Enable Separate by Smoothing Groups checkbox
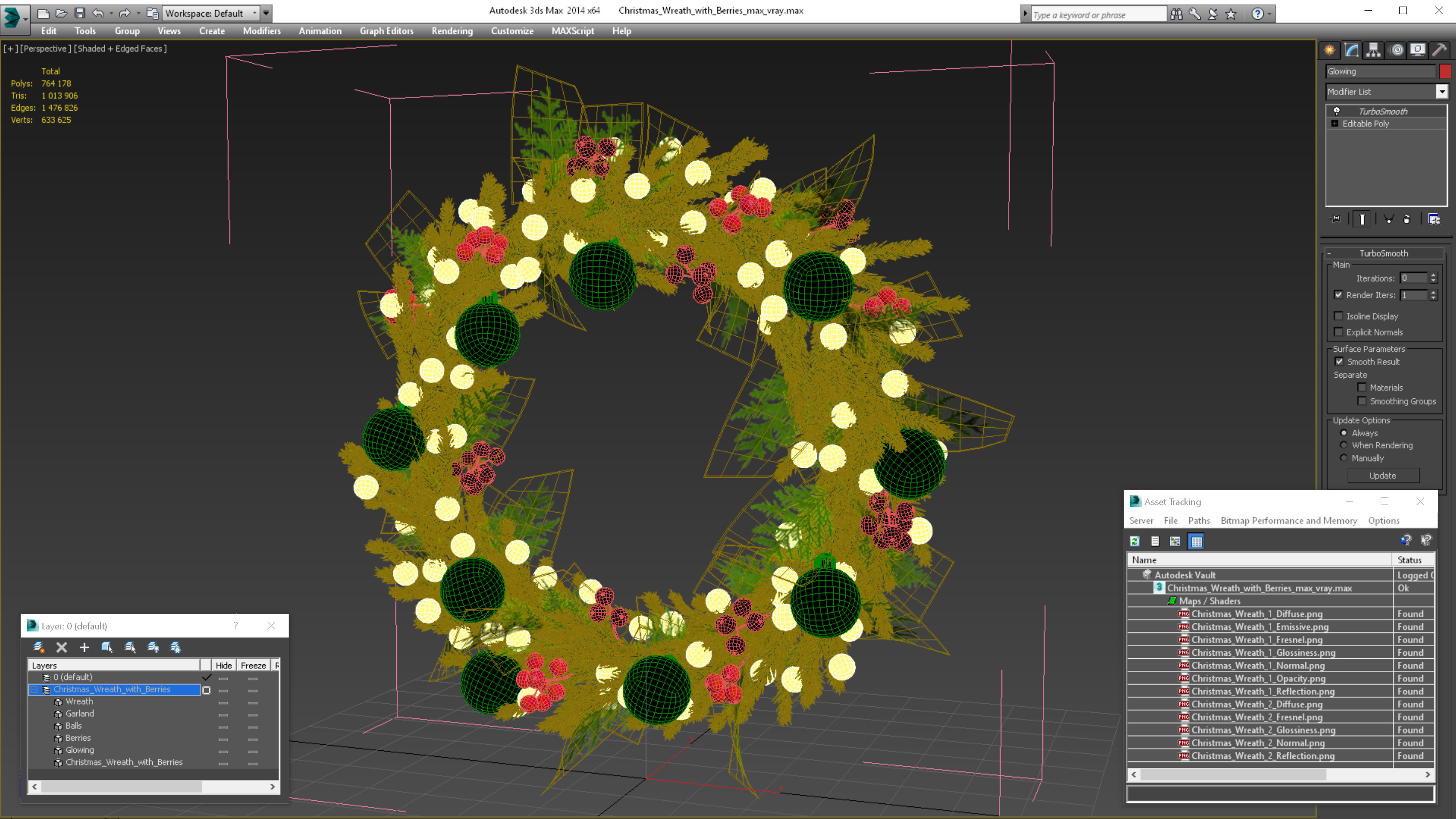The width and height of the screenshot is (1456, 819). click(x=1362, y=401)
